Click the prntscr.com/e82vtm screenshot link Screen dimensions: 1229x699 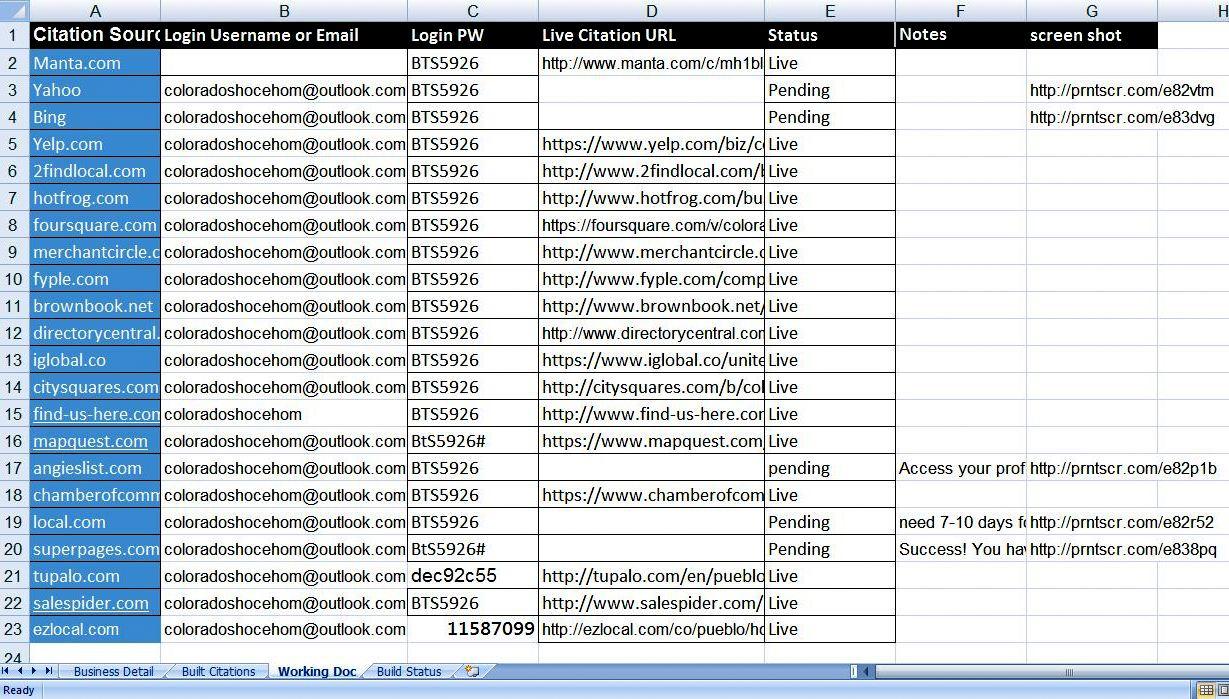1088,90
